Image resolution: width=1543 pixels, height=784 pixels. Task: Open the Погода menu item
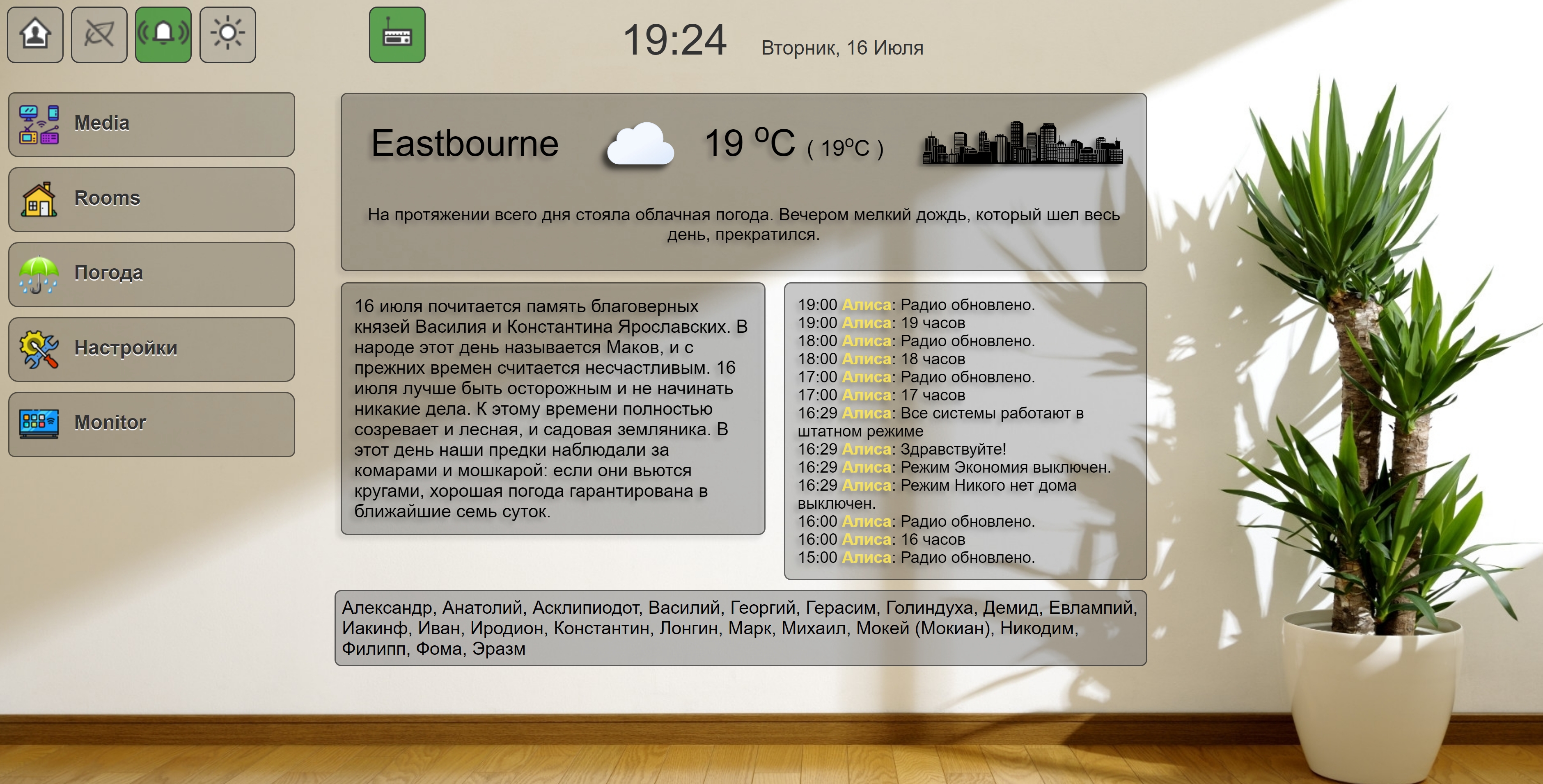pos(151,274)
